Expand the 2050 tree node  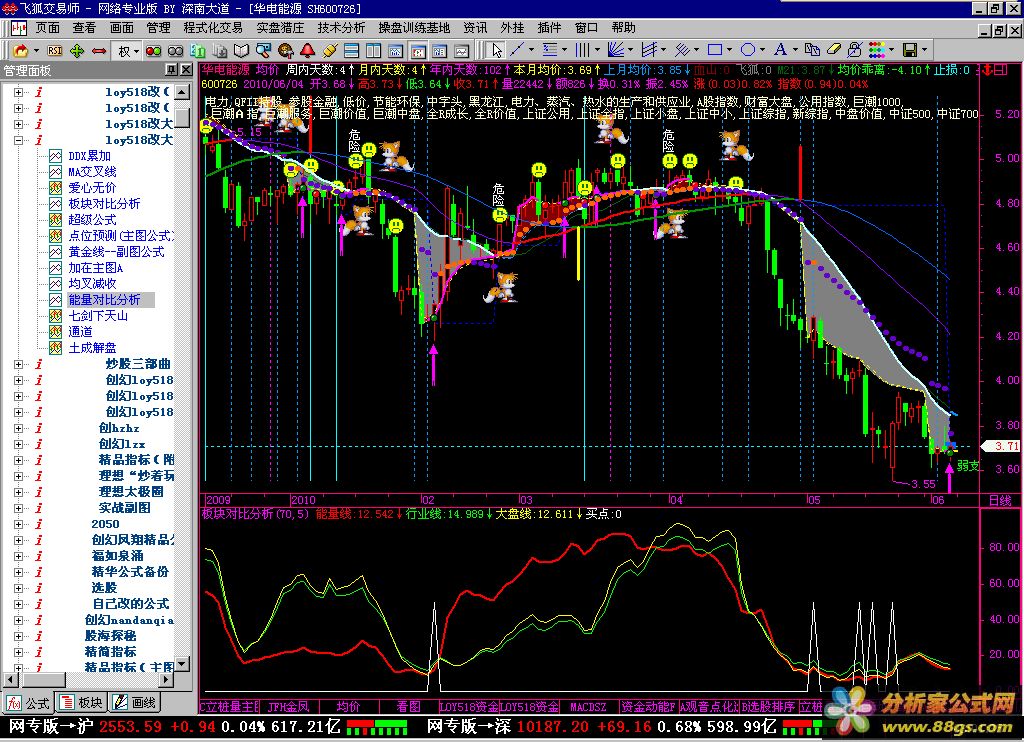(18, 524)
